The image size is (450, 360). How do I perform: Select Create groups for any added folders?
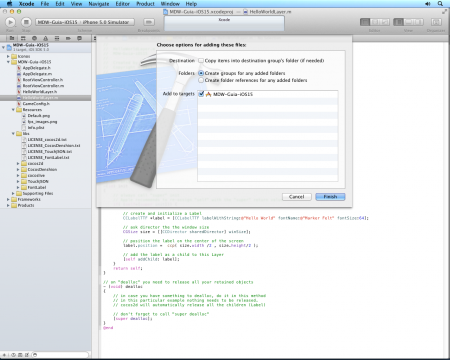pyautogui.click(x=201, y=73)
